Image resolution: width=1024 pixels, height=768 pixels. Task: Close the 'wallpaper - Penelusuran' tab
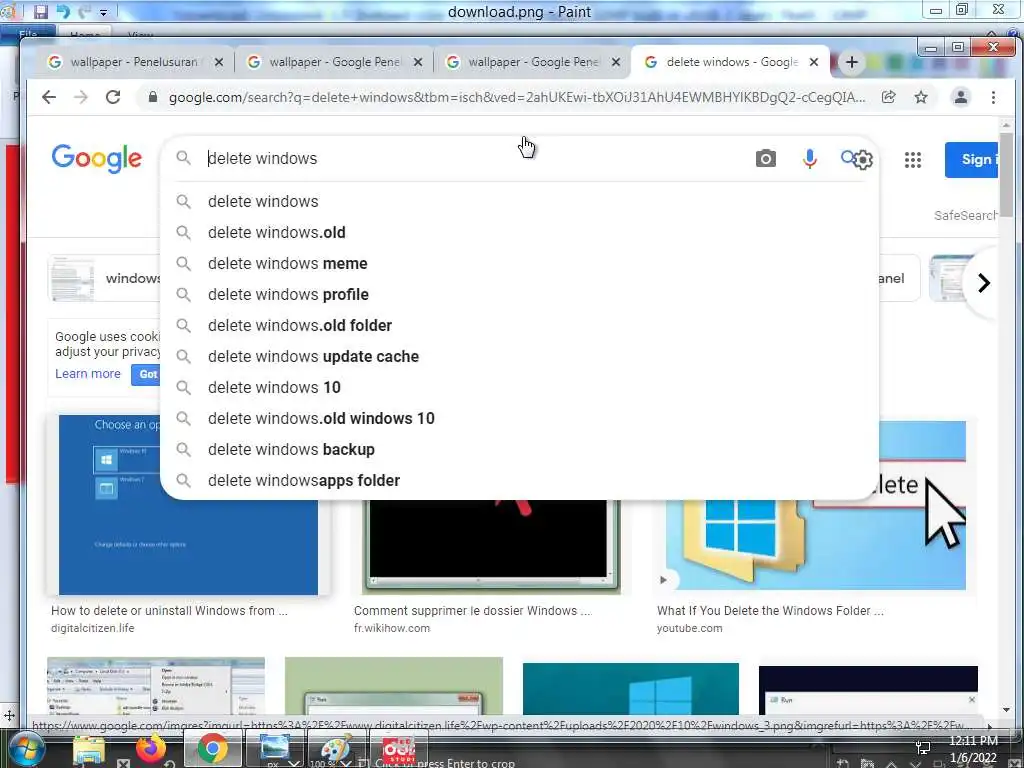click(219, 62)
